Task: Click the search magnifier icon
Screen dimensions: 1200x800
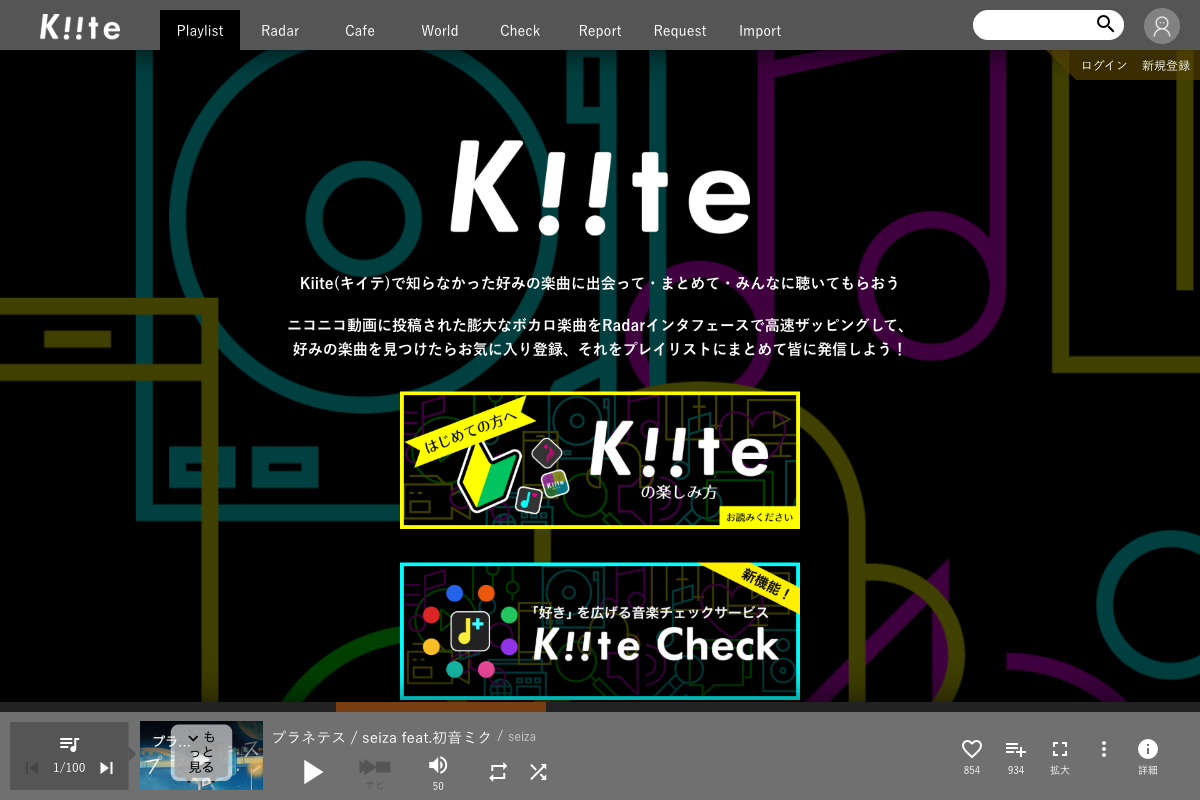Action: pos(1105,24)
